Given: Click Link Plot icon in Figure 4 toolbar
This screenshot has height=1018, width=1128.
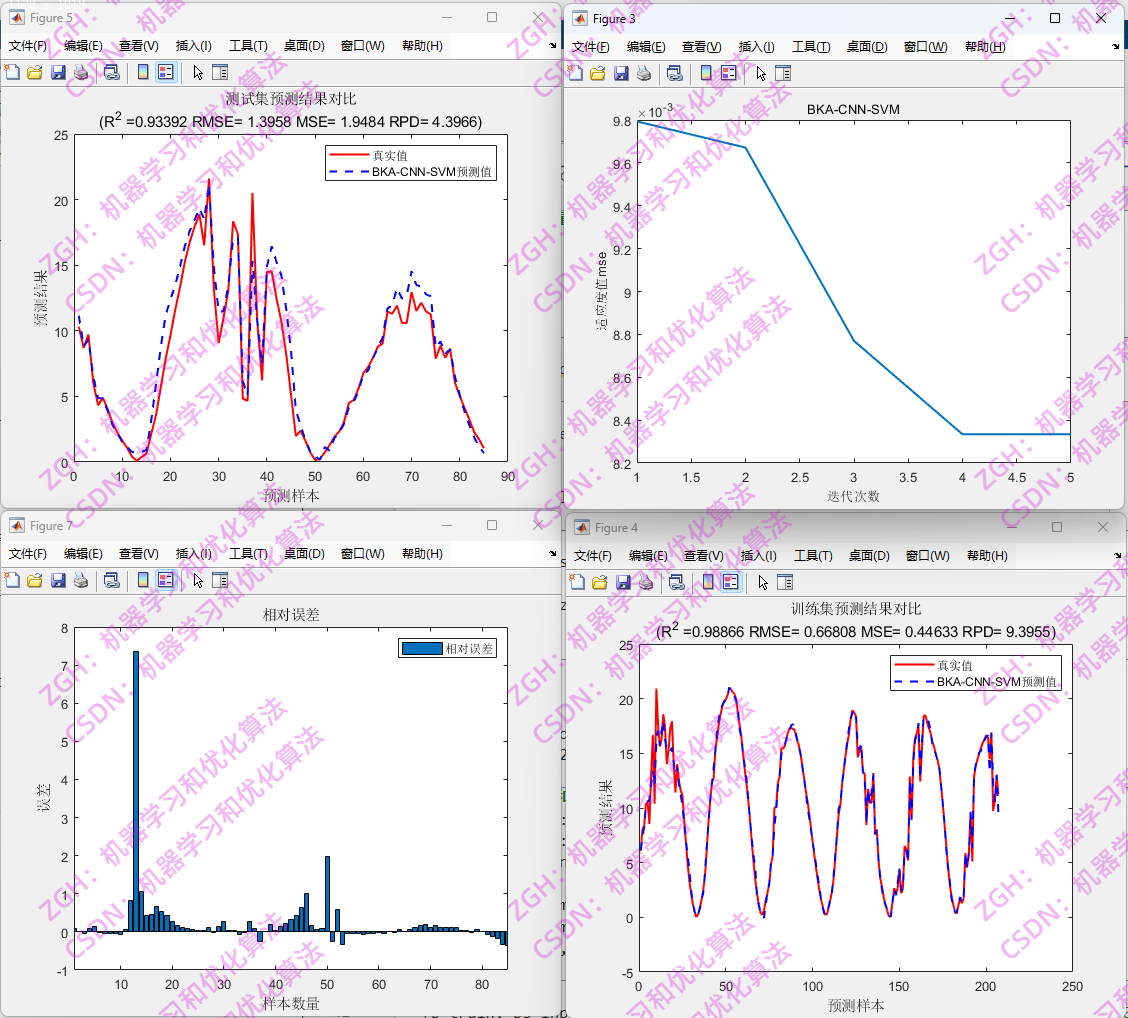Looking at the screenshot, I should coord(677,582).
